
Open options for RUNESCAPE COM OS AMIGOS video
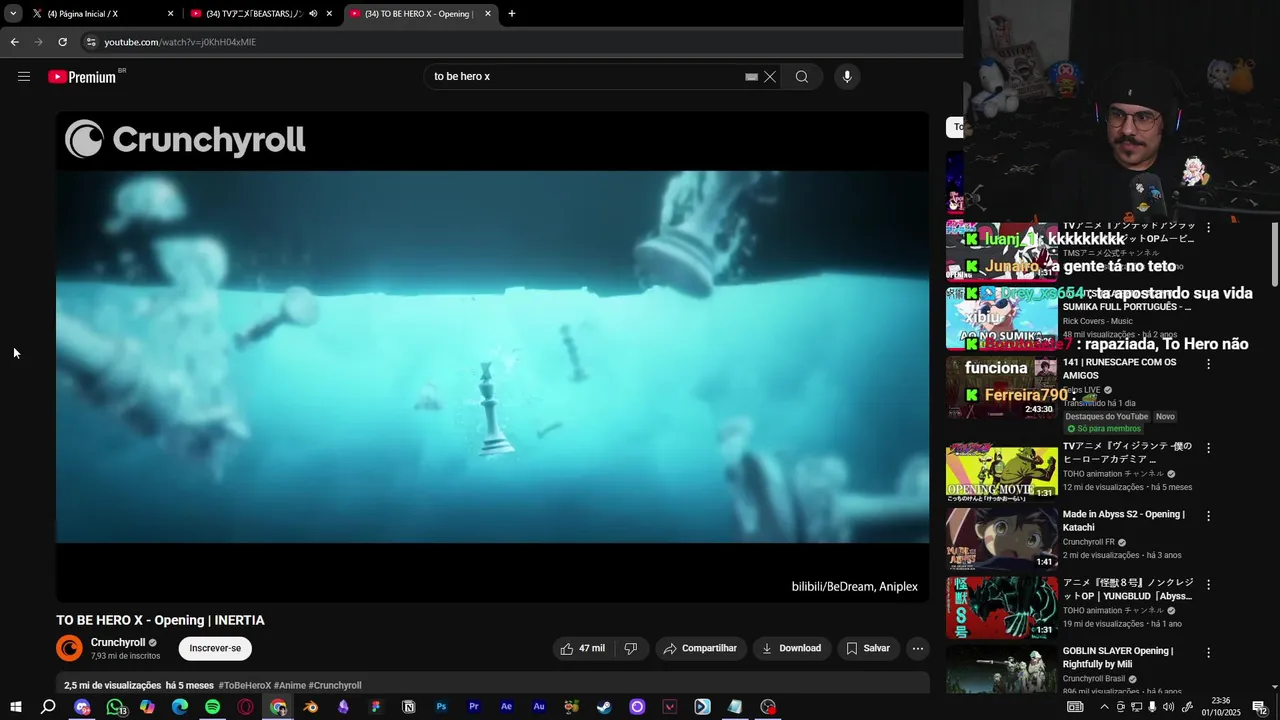1208,364
